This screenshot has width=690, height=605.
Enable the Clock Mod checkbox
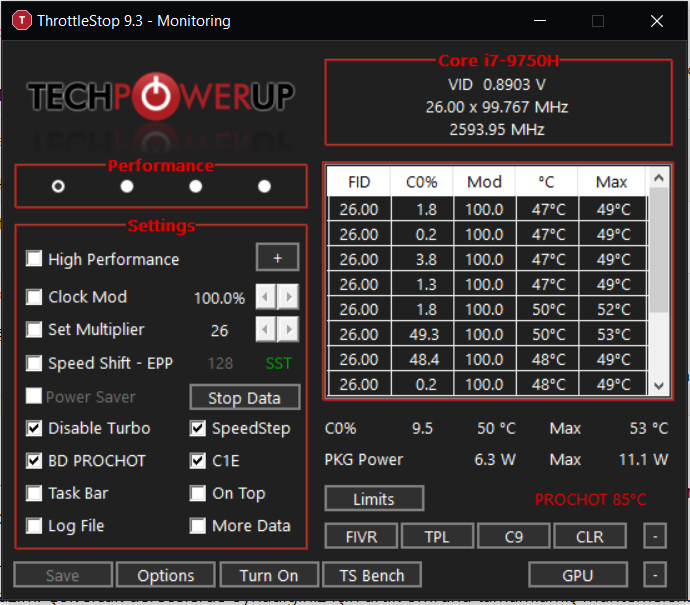tap(34, 297)
